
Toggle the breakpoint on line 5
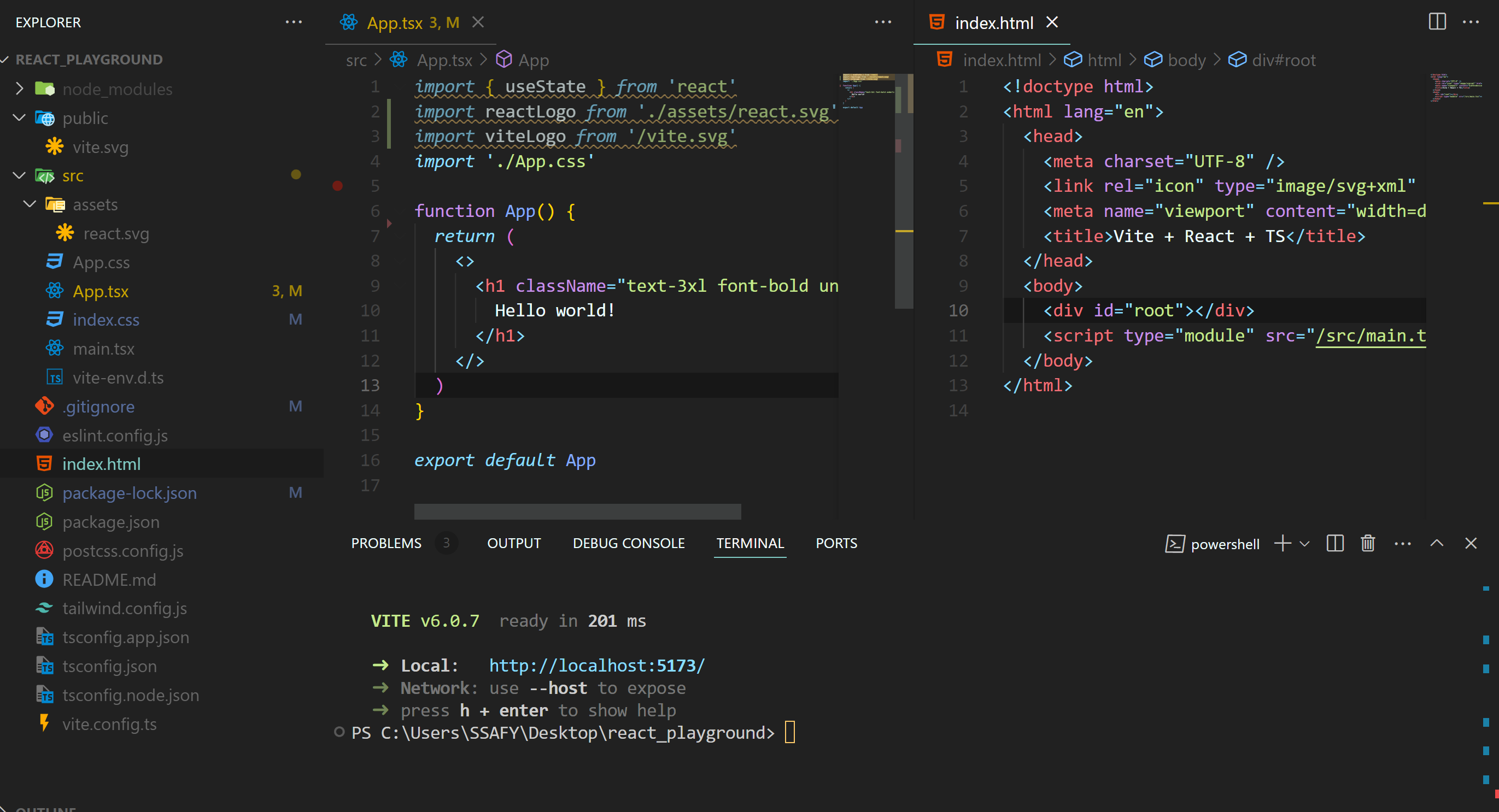point(337,186)
